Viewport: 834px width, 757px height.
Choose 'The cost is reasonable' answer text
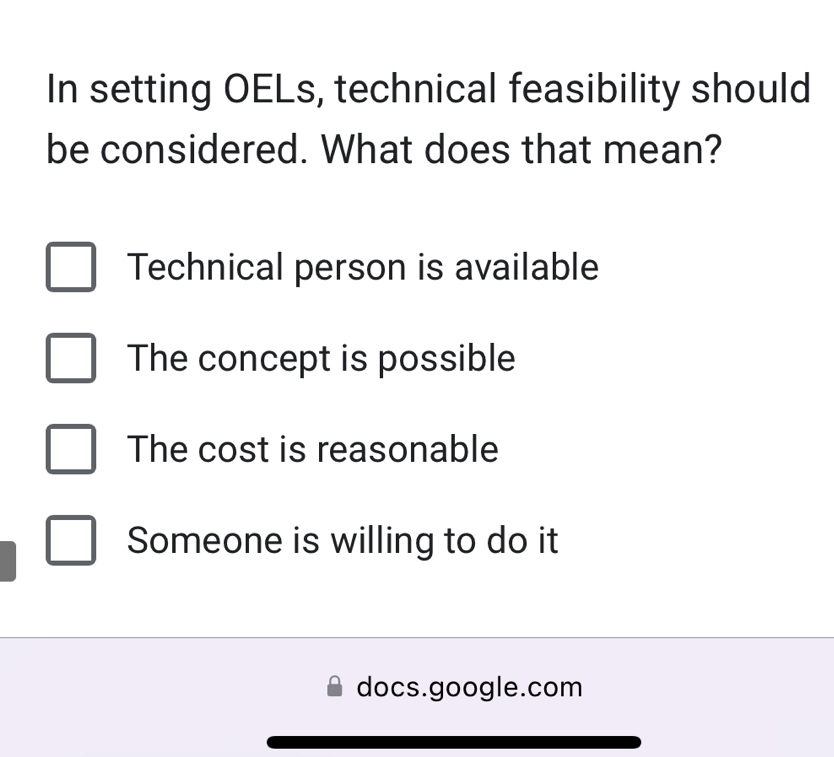tap(312, 450)
